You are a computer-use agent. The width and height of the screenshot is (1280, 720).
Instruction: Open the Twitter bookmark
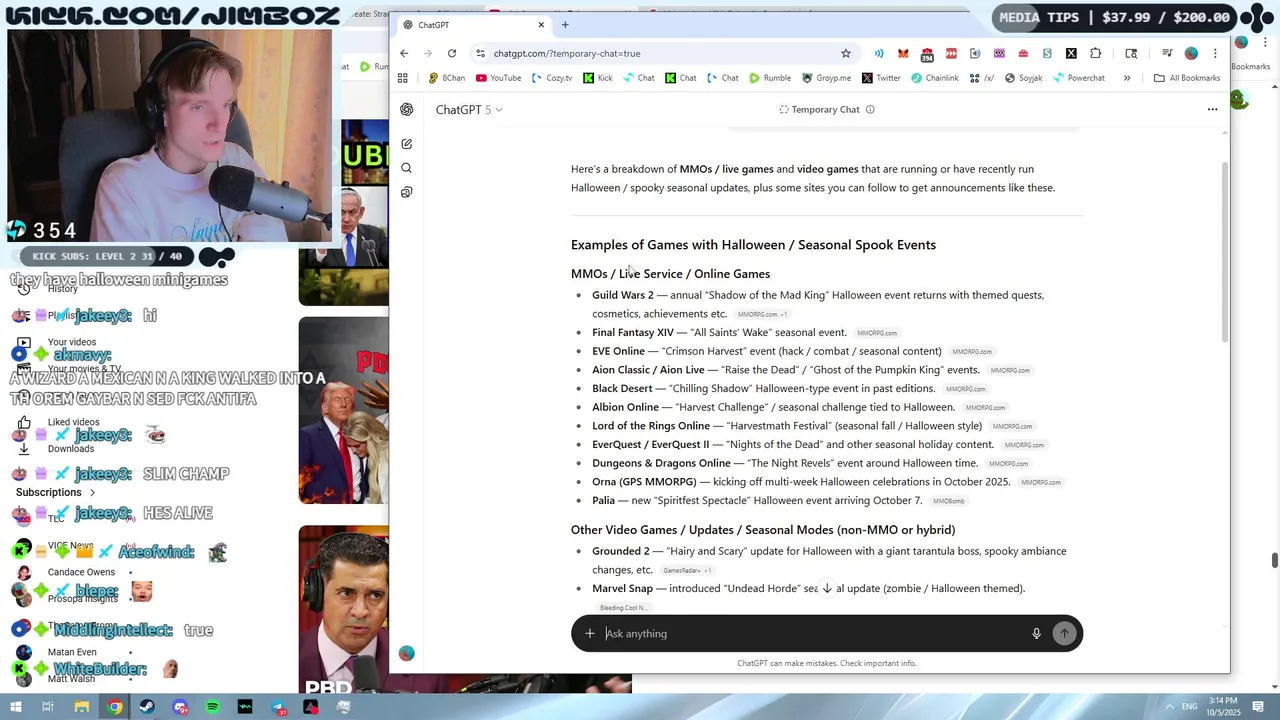coord(881,78)
